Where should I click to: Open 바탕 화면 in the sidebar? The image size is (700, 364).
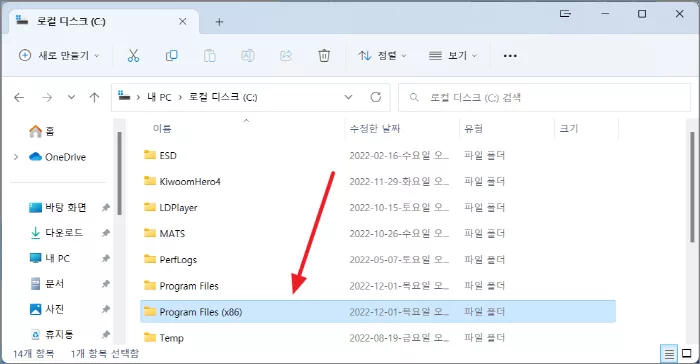coord(57,207)
